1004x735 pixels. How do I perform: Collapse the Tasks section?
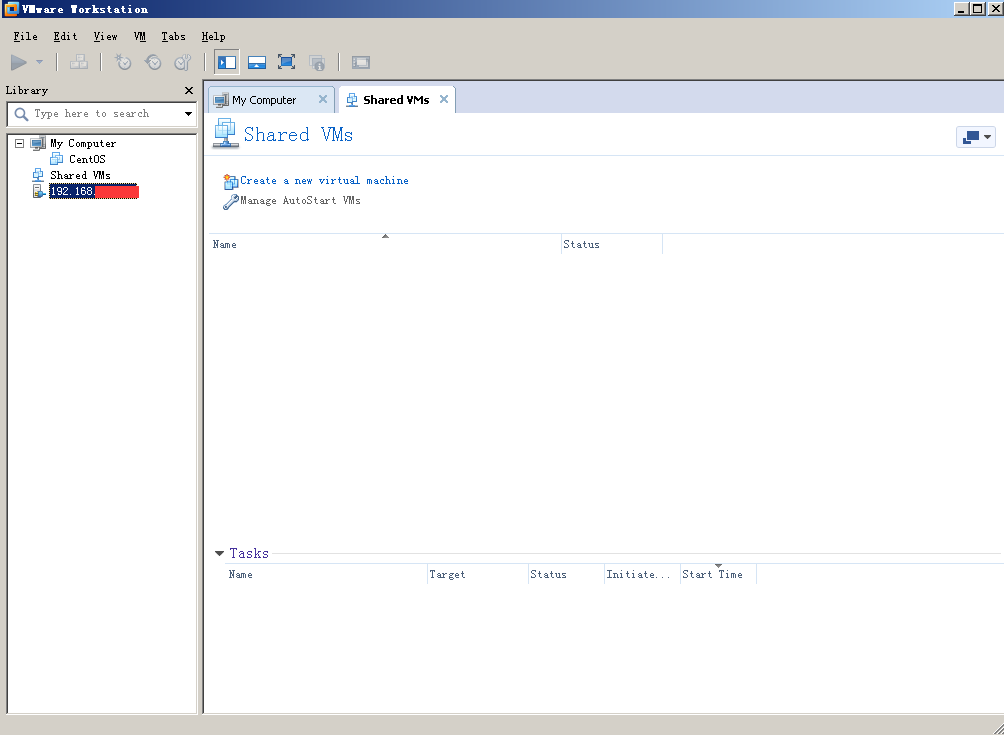tap(219, 553)
